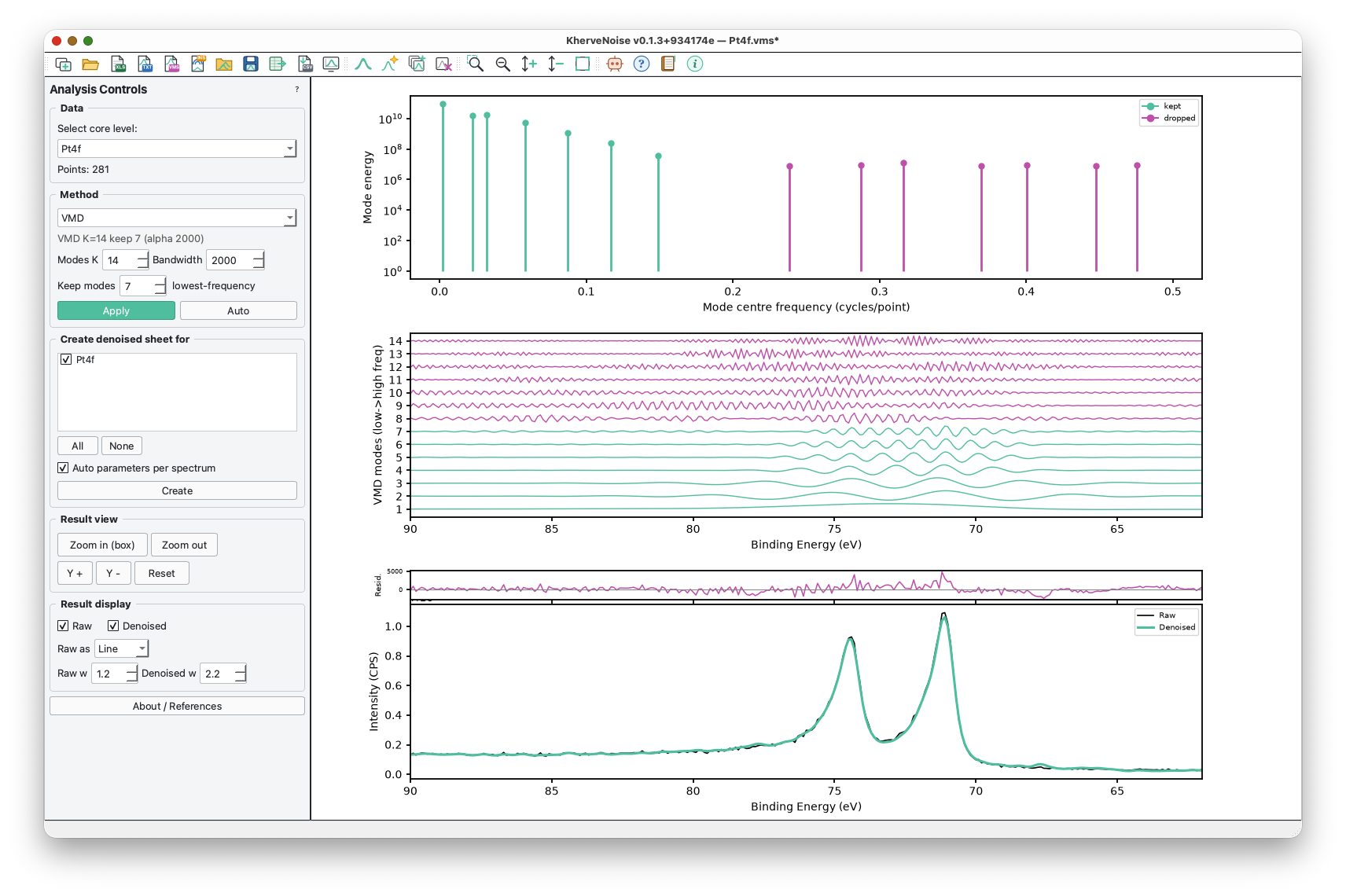Click the export CSV icon

tap(305, 64)
